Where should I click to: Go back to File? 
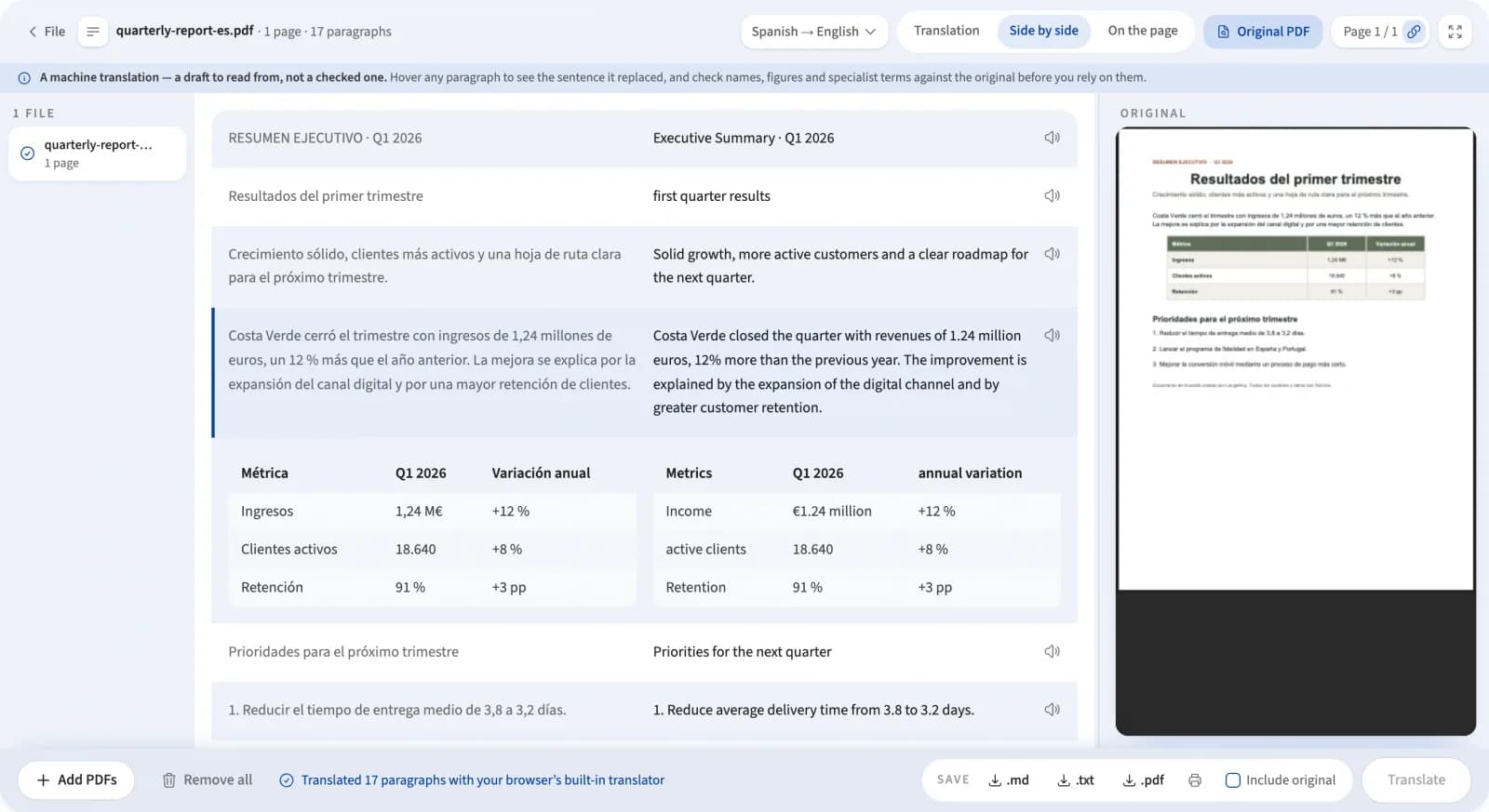(x=47, y=32)
